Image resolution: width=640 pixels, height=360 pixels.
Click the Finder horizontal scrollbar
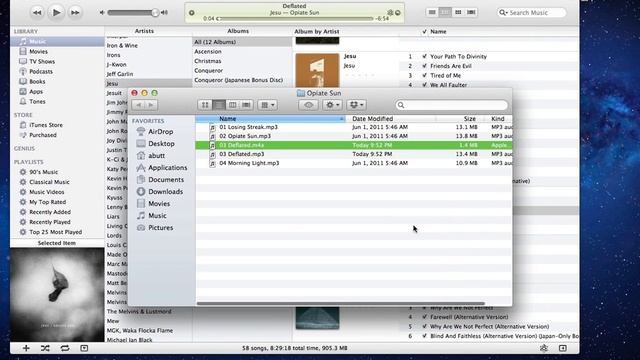click(340, 303)
